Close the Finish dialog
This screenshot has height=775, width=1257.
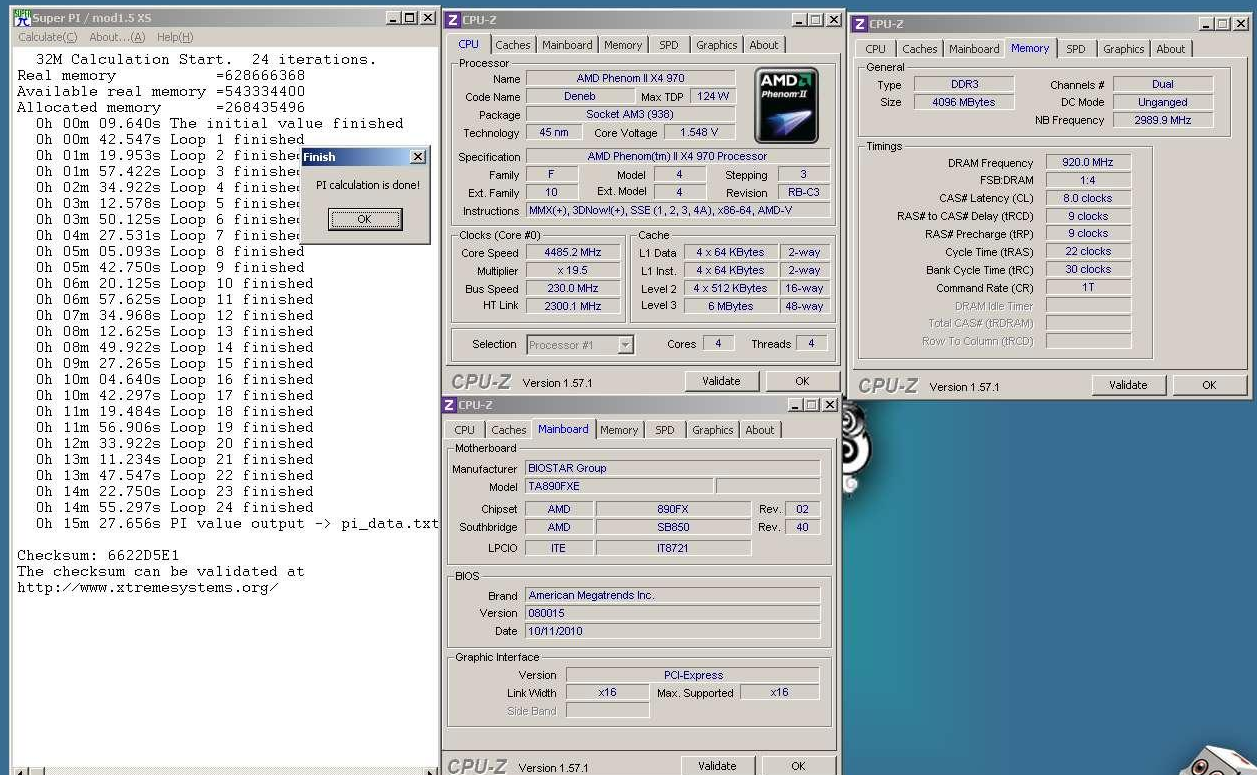point(418,157)
